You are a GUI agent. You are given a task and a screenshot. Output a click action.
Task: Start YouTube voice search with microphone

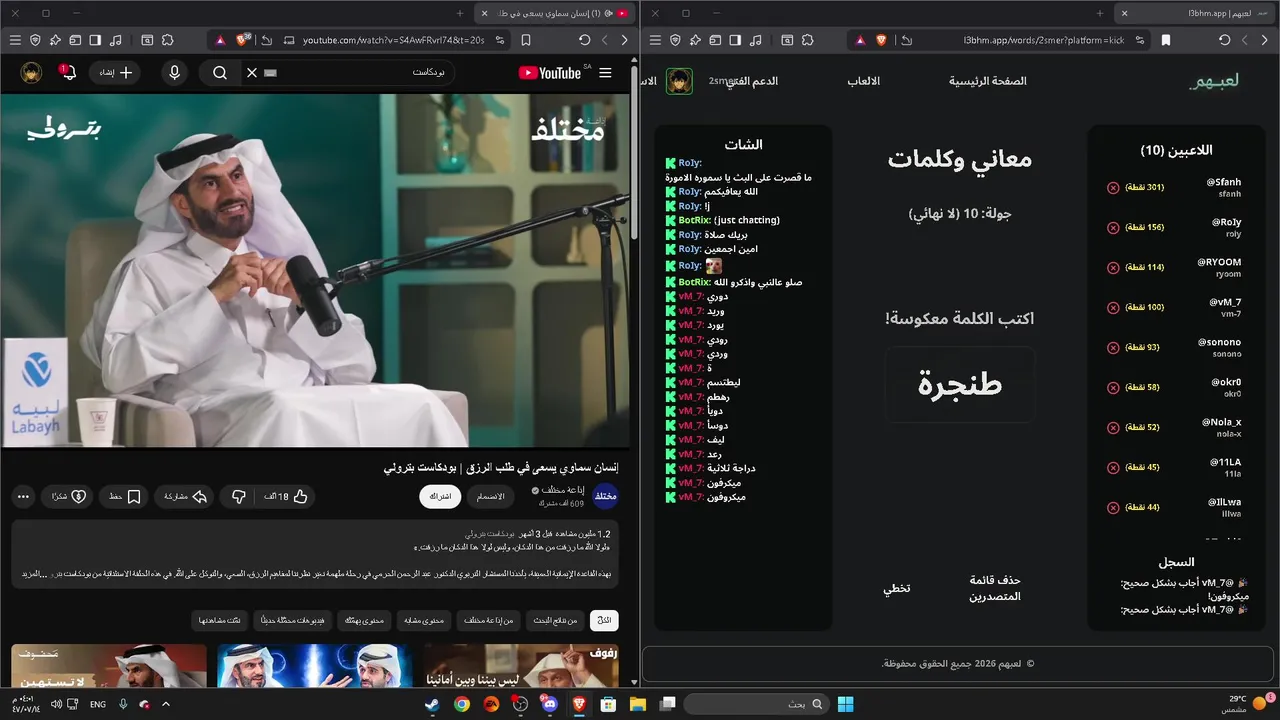pos(175,73)
